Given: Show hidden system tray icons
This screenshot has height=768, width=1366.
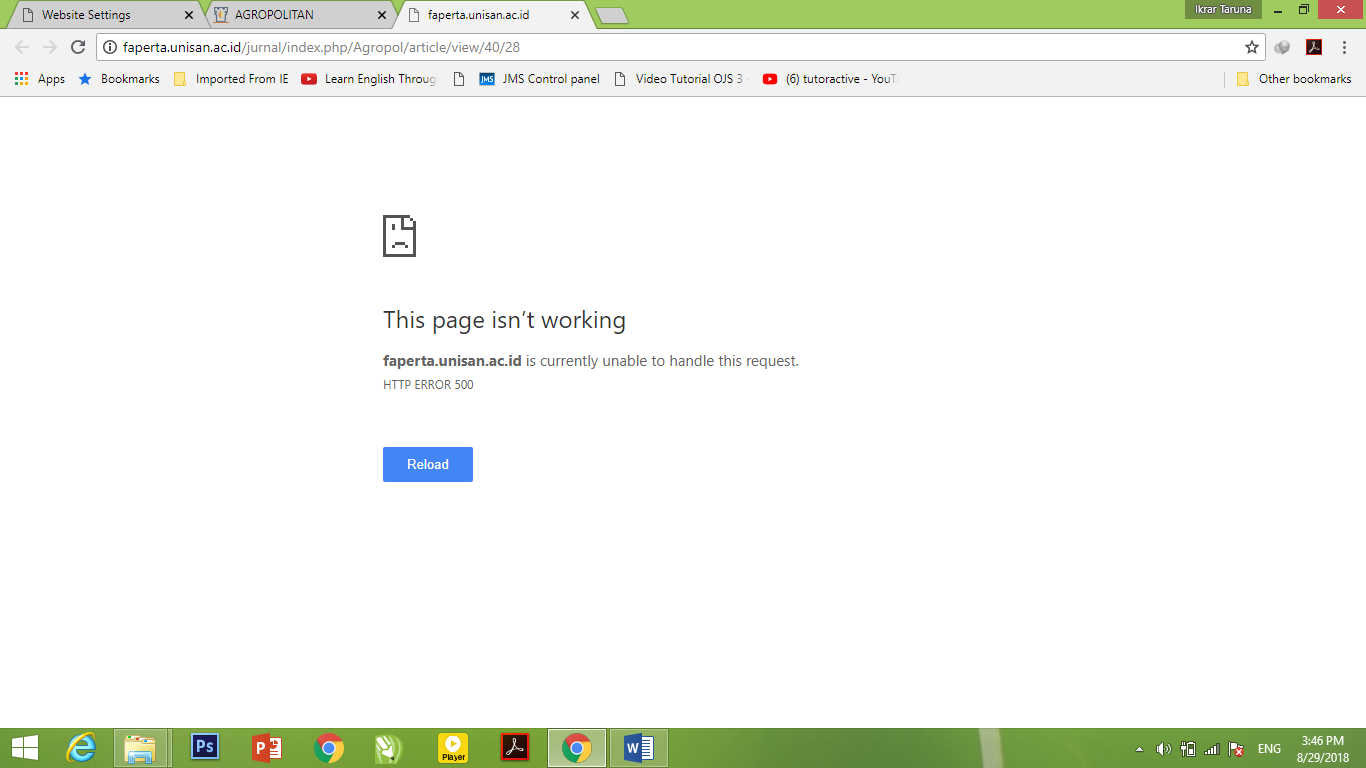Looking at the screenshot, I should (1139, 749).
